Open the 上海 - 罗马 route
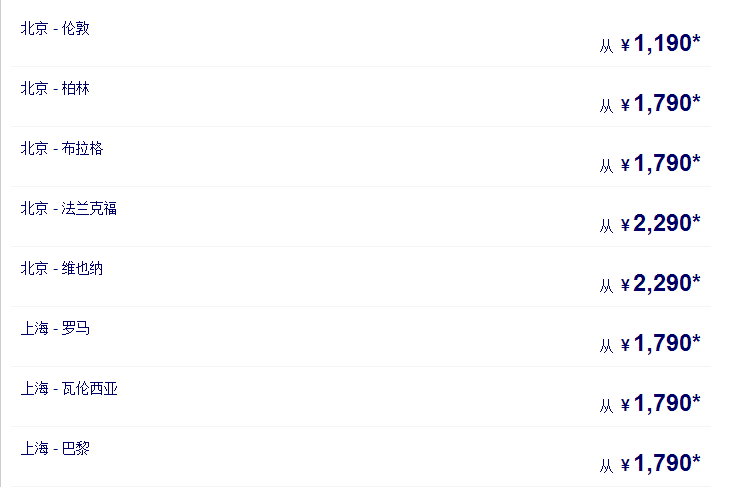The width and height of the screenshot is (729, 487). (x=55, y=328)
